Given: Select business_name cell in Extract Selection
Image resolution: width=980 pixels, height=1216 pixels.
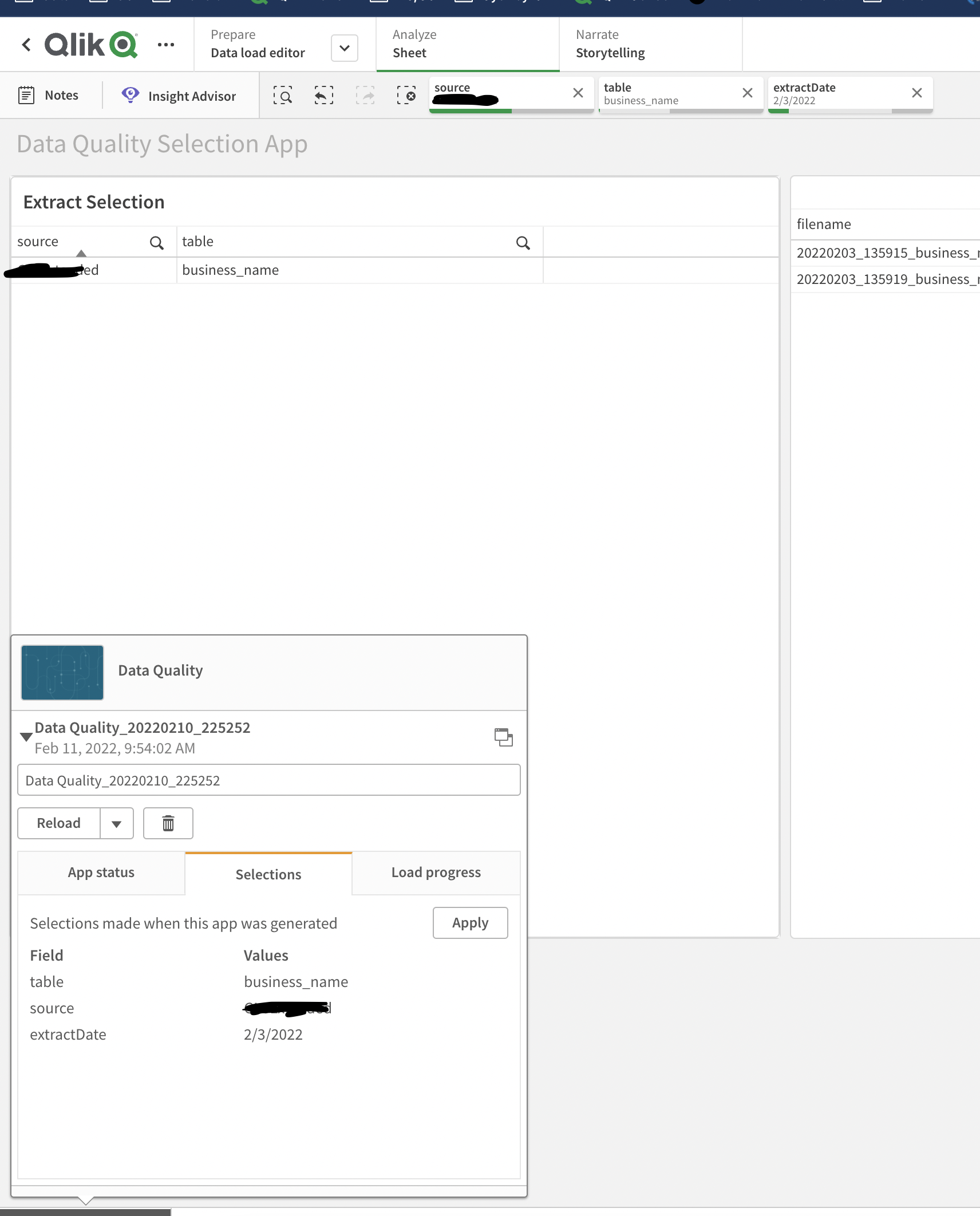Looking at the screenshot, I should 360,270.
